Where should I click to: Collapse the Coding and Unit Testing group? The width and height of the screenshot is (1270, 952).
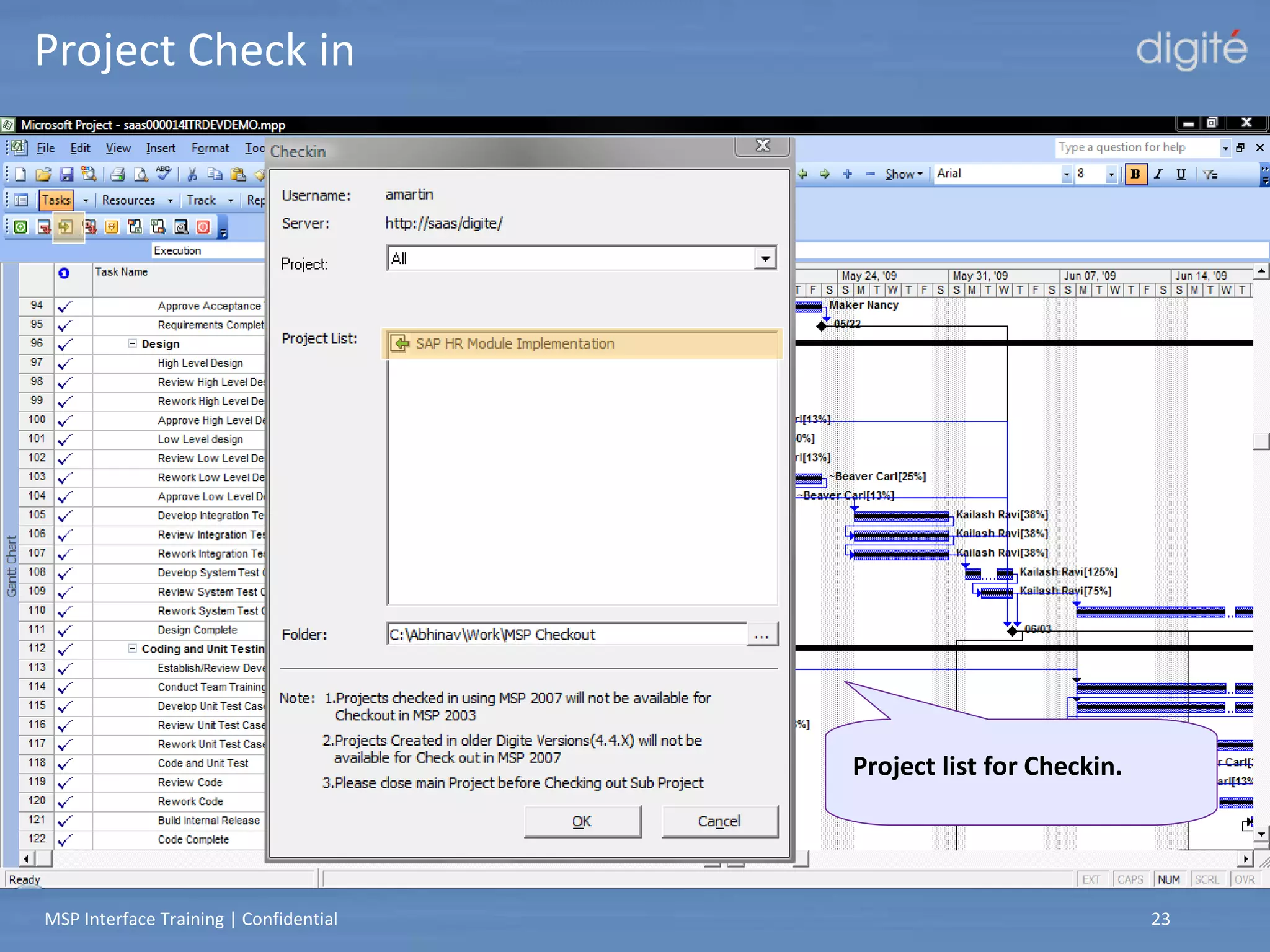point(132,648)
